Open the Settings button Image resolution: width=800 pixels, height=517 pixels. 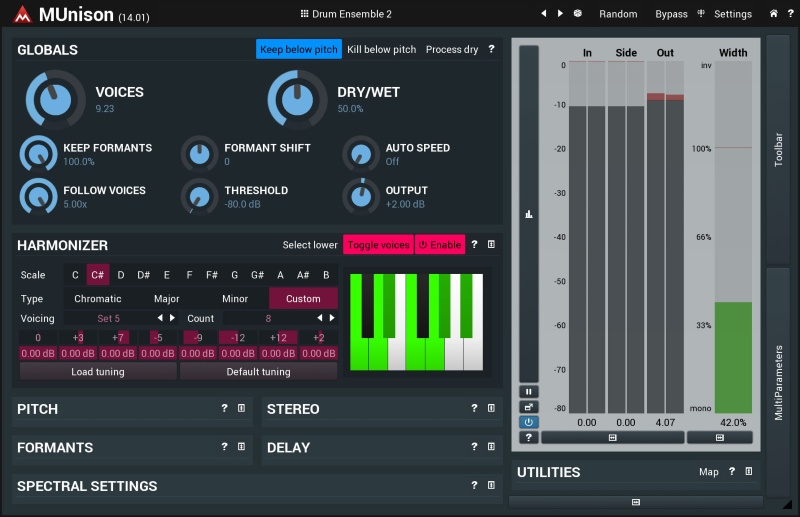(x=733, y=14)
